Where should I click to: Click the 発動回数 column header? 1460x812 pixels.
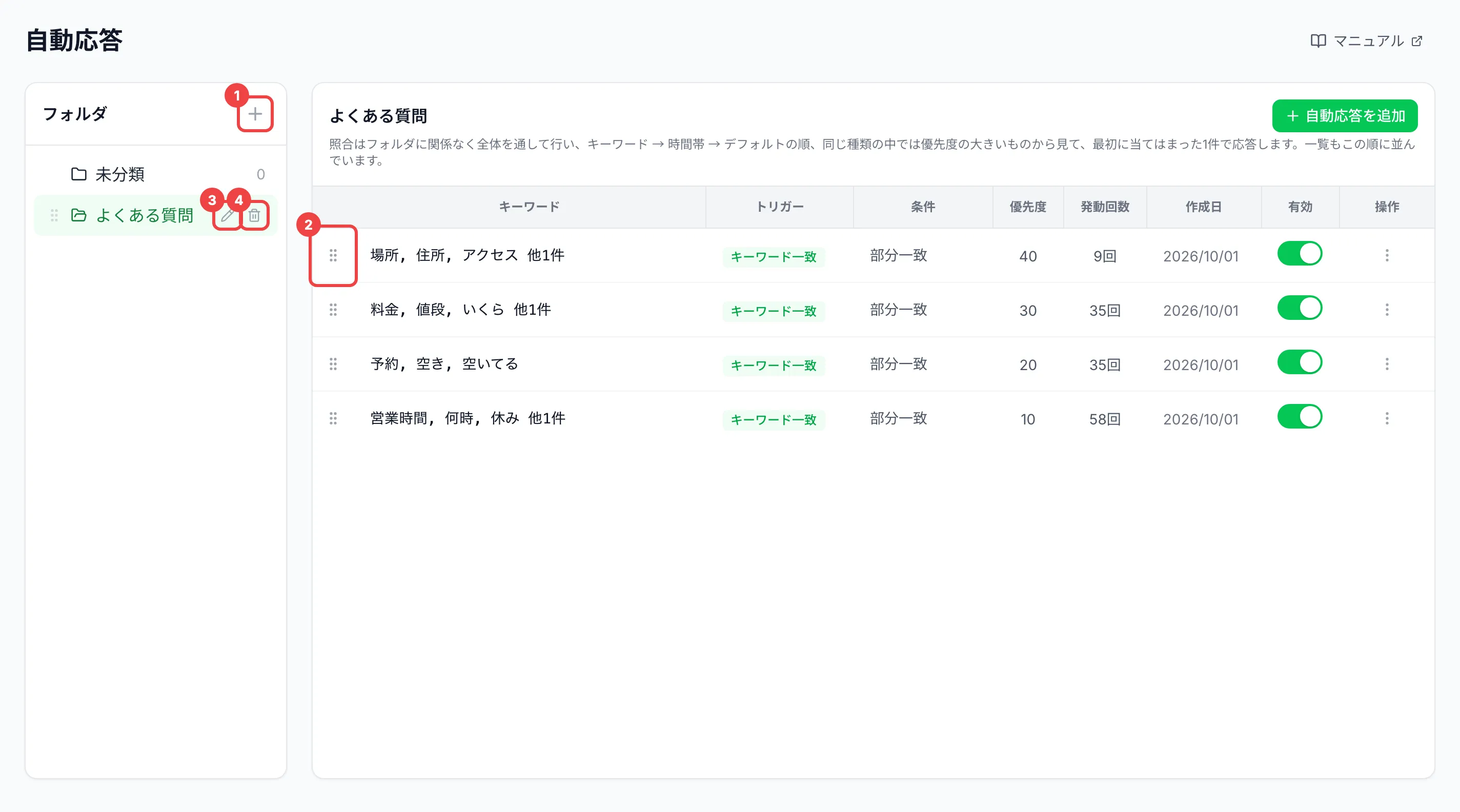click(x=1105, y=207)
